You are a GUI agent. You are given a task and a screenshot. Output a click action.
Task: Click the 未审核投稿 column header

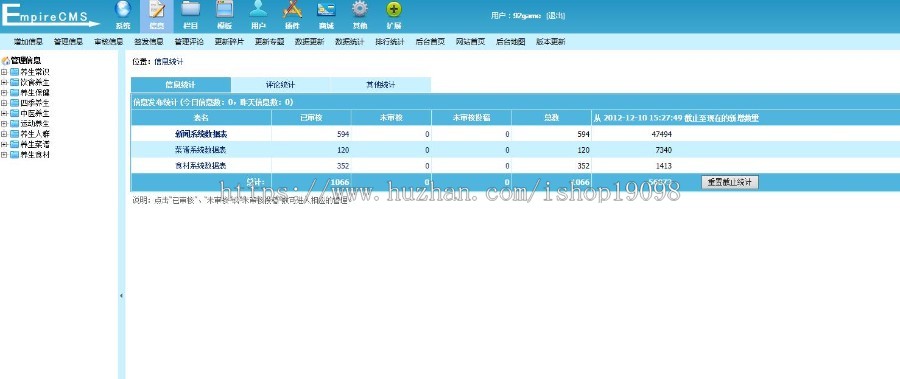point(471,118)
